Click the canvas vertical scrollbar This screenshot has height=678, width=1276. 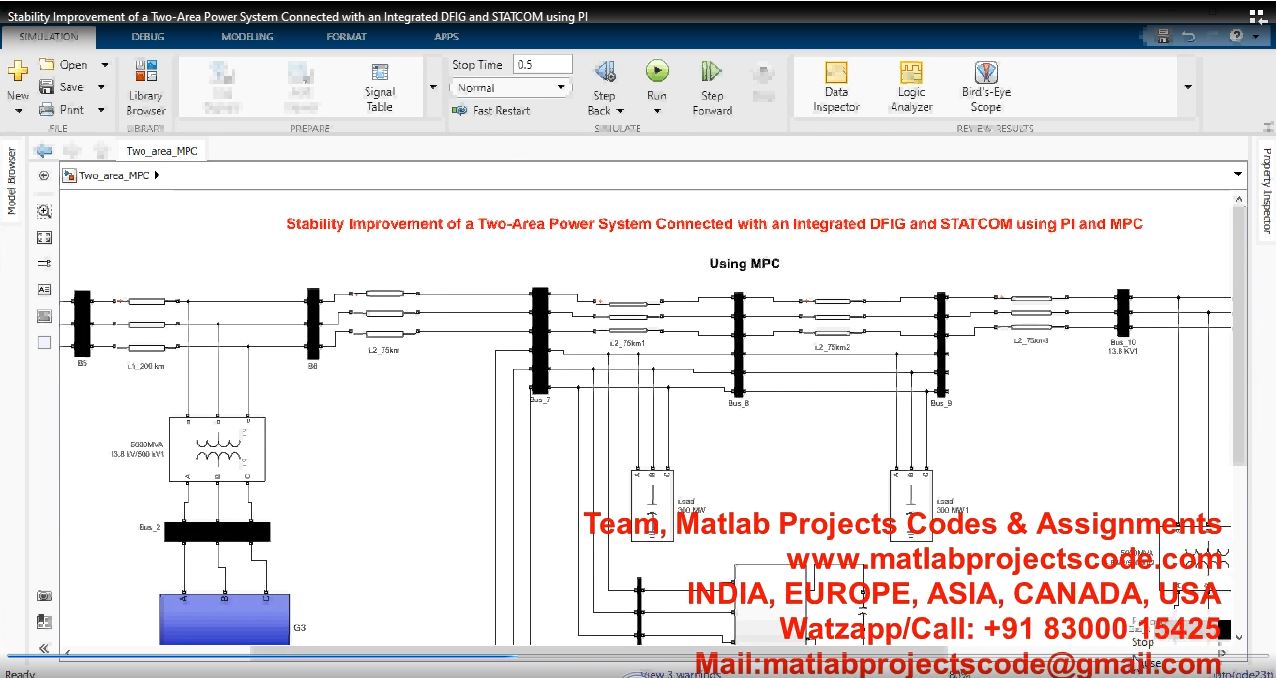[x=1239, y=400]
